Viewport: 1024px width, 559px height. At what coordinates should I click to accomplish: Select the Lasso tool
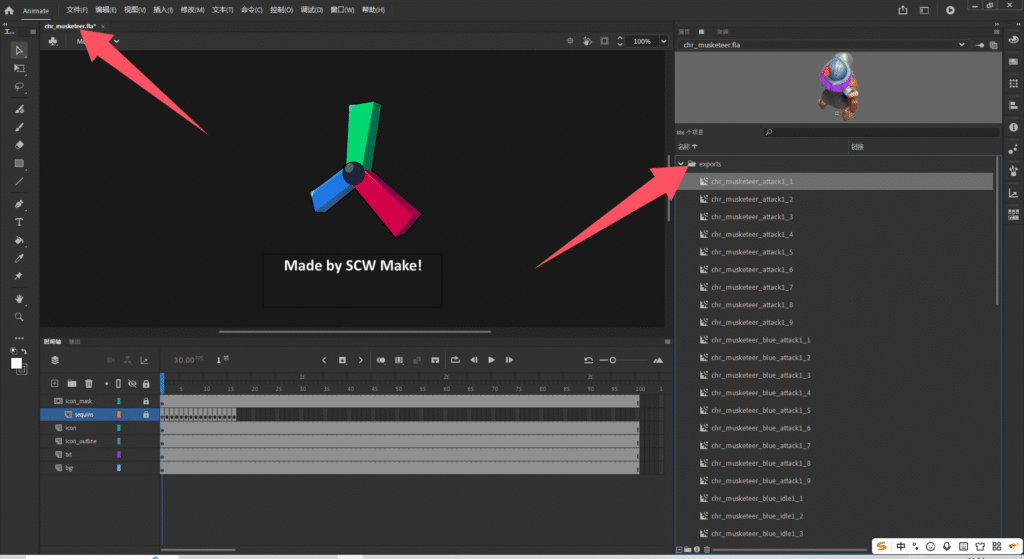coord(19,86)
